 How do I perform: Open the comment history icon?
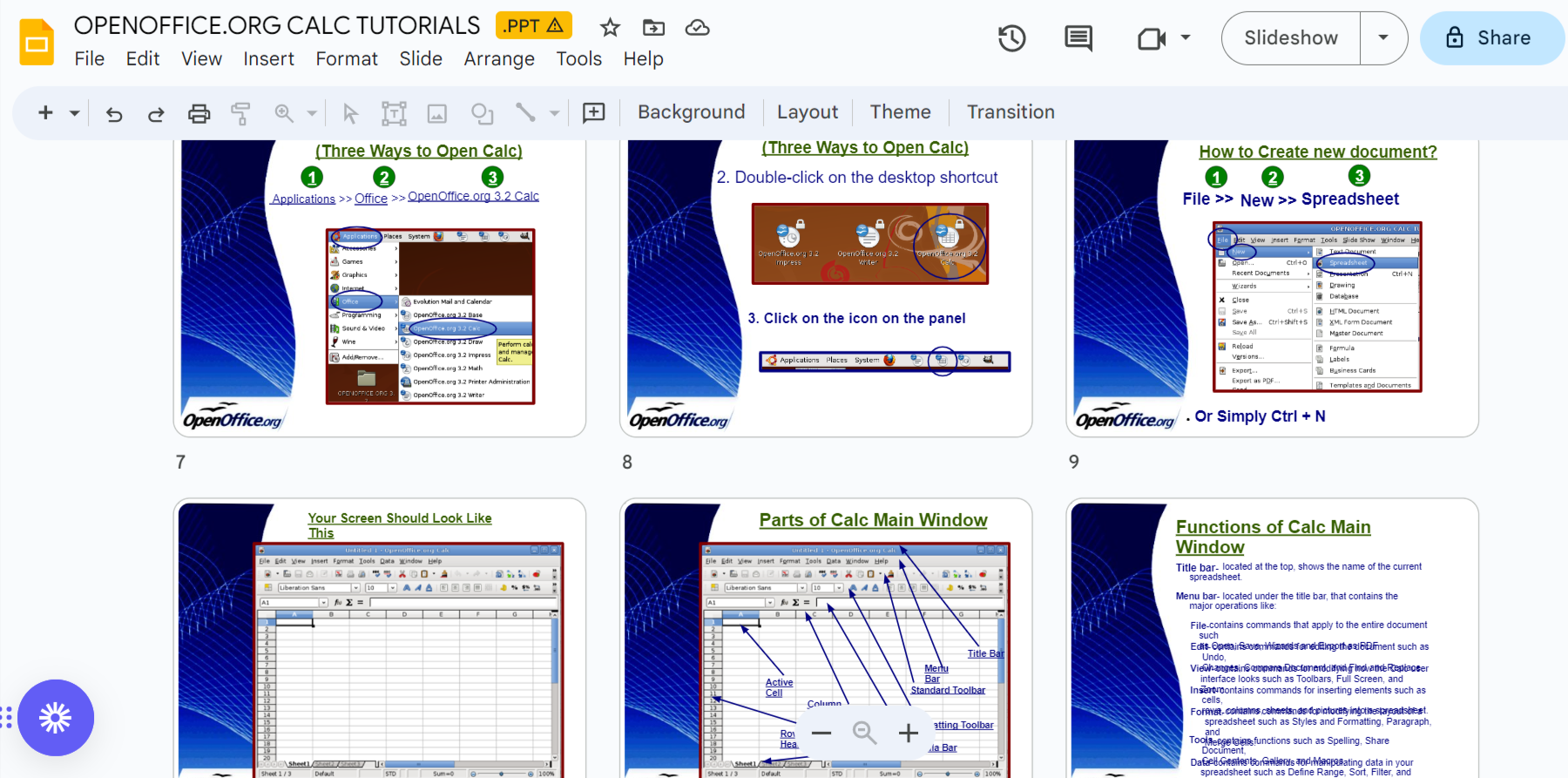click(1078, 38)
